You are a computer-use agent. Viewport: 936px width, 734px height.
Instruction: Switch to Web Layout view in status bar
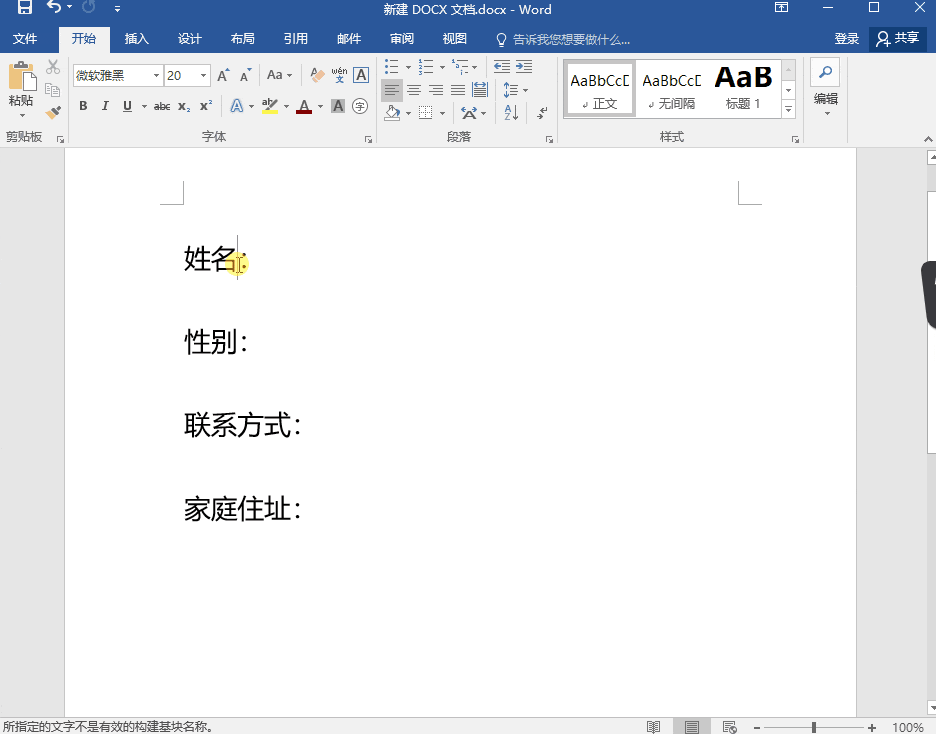point(729,727)
